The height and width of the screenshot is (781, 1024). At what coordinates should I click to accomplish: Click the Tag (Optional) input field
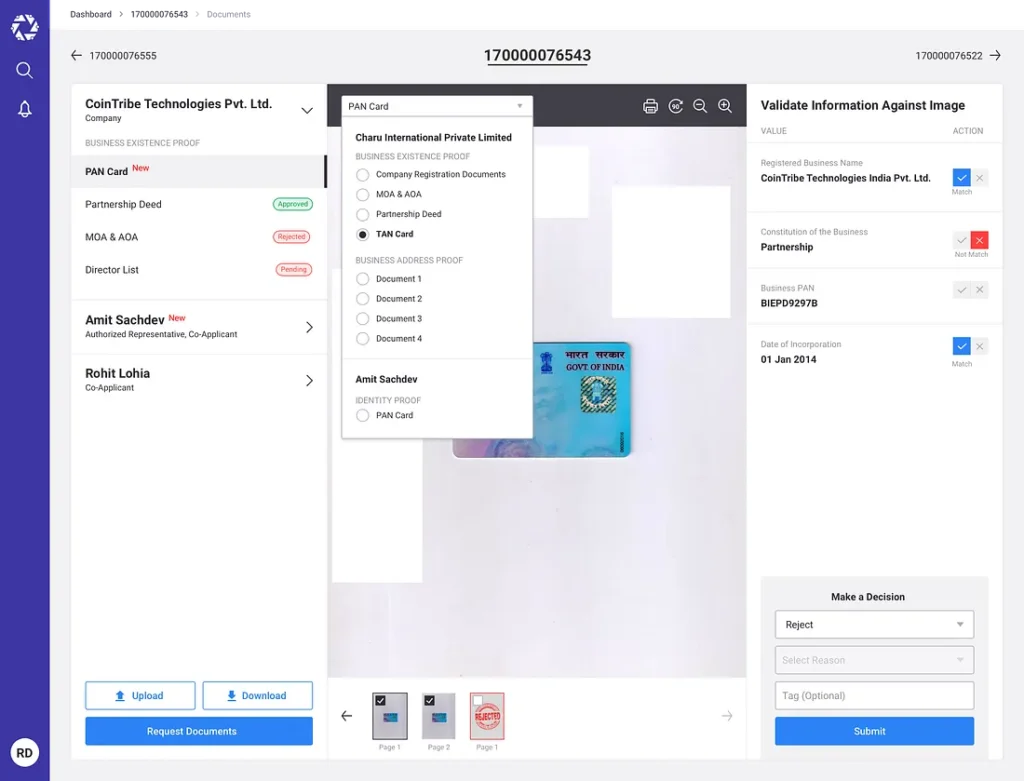[x=873, y=696]
